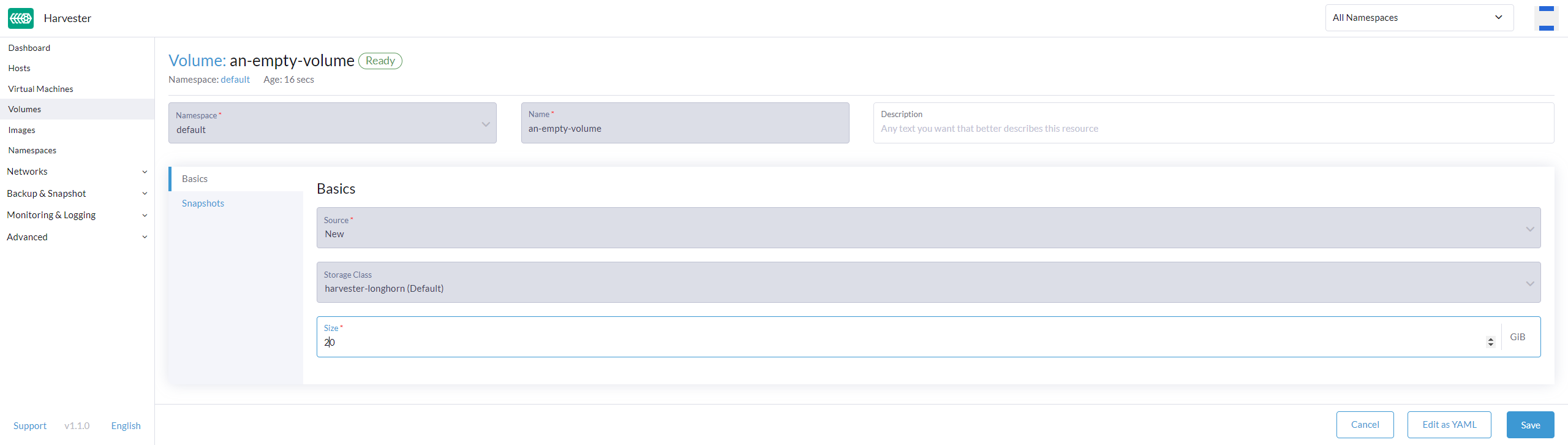Open the Support link in footer
The width and height of the screenshot is (1568, 445).
(x=30, y=426)
